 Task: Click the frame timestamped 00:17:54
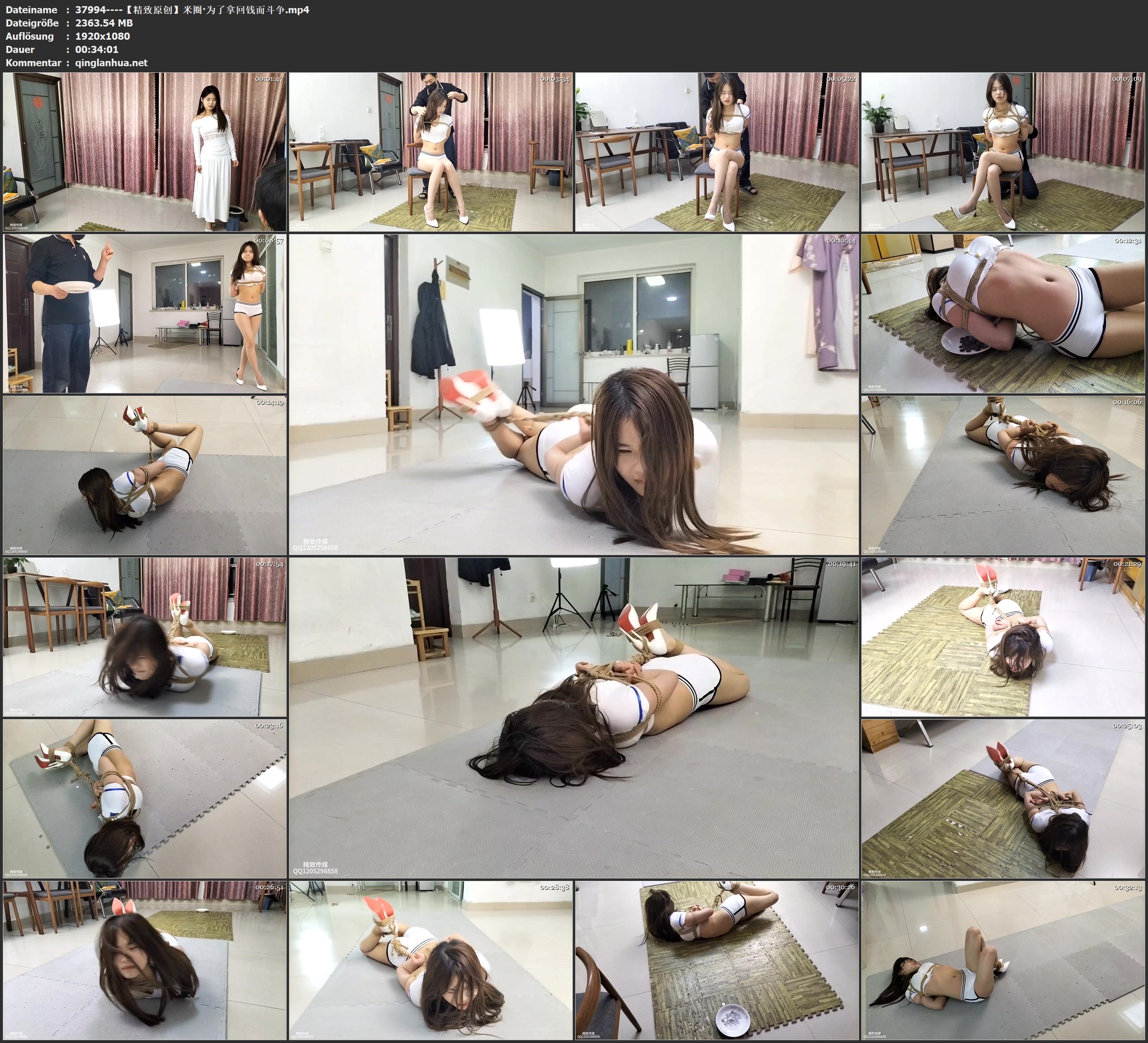click(x=145, y=636)
